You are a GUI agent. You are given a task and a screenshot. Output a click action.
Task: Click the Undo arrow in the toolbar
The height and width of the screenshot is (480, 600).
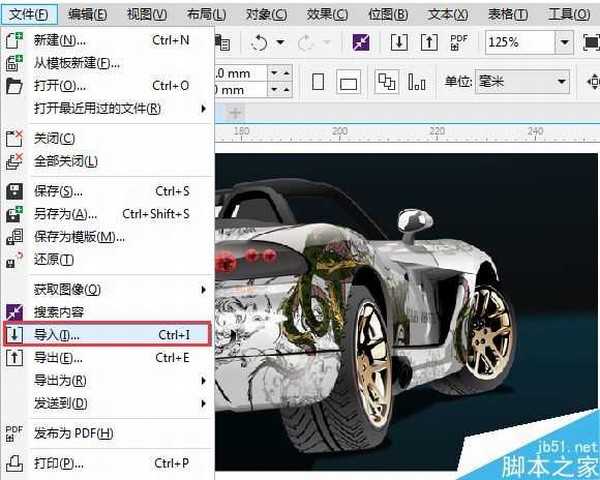(x=259, y=42)
